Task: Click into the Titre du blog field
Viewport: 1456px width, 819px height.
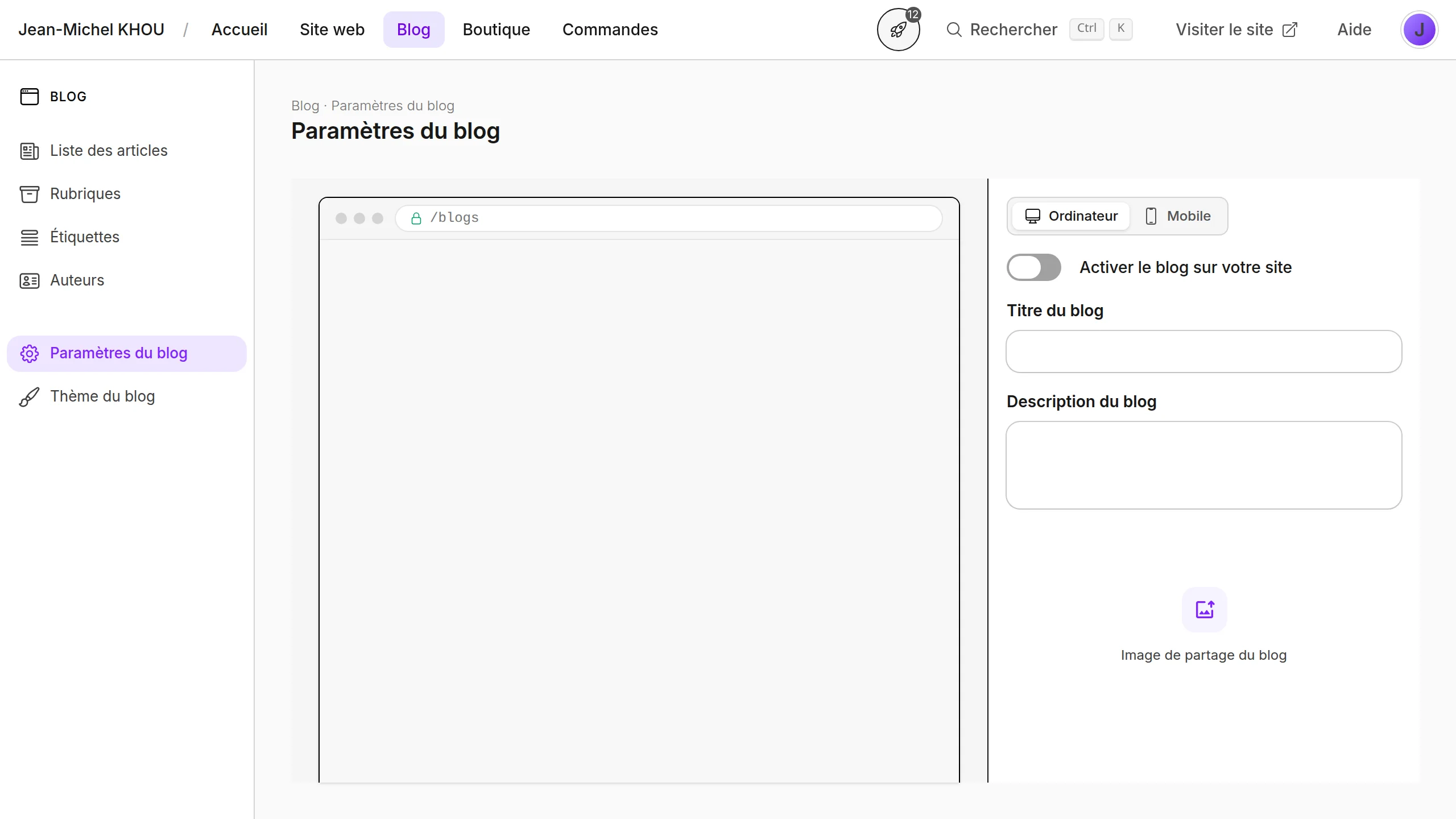Action: coord(1203,351)
